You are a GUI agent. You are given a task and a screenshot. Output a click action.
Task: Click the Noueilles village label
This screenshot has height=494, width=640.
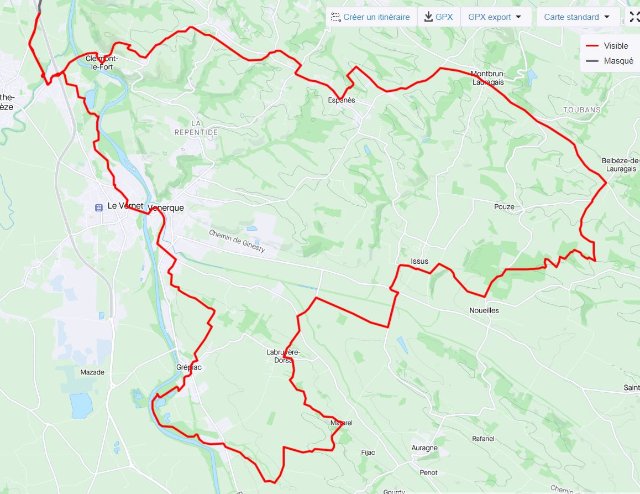[x=484, y=310]
